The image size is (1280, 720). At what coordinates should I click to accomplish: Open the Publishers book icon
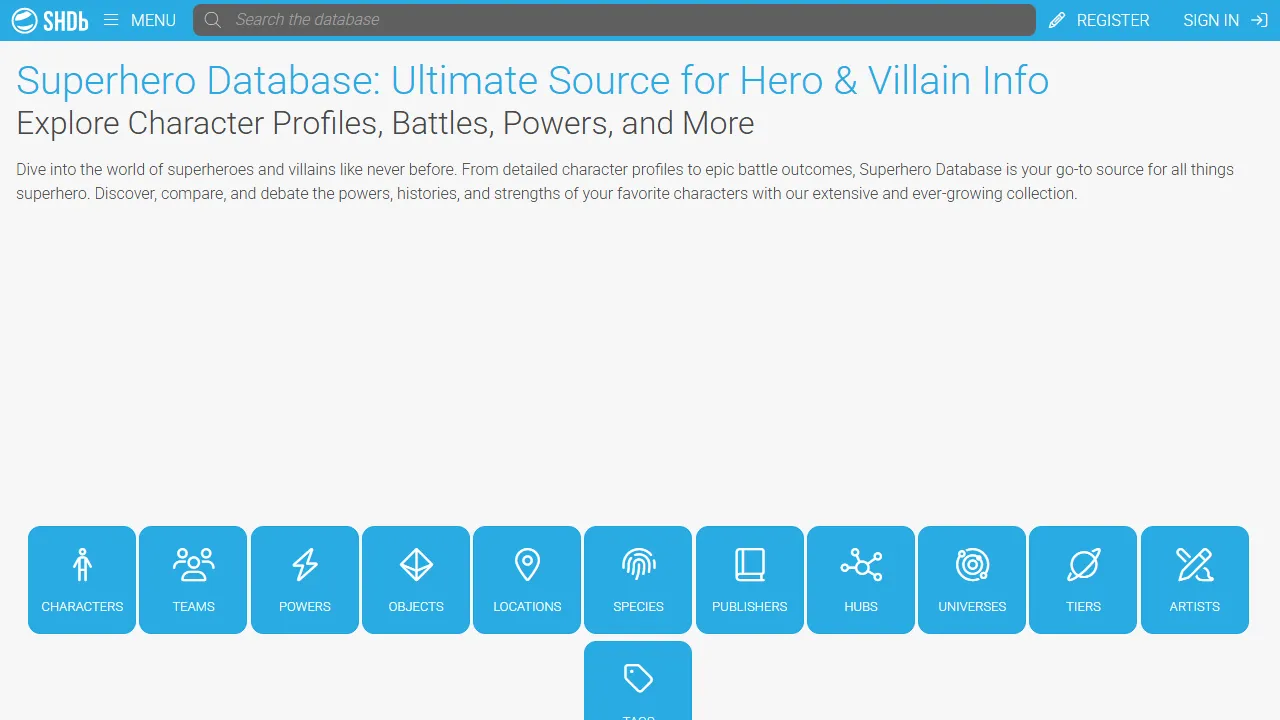[749, 565]
